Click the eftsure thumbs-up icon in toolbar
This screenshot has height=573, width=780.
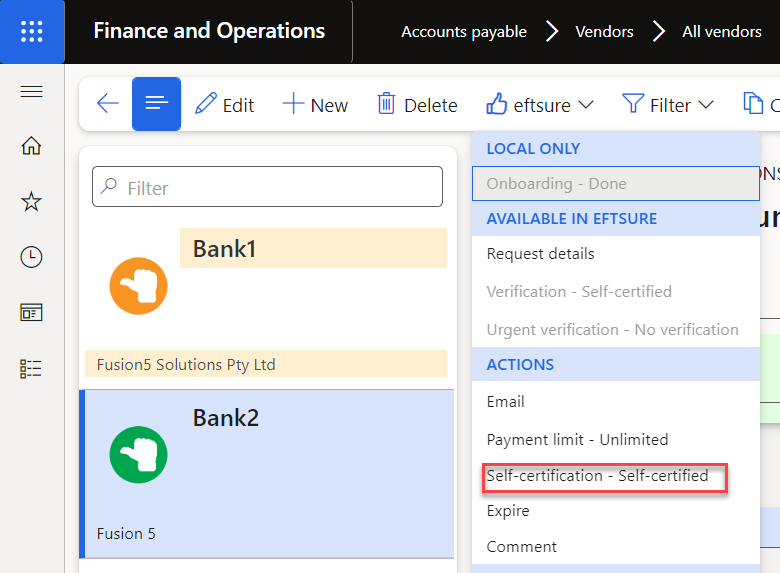coord(496,104)
